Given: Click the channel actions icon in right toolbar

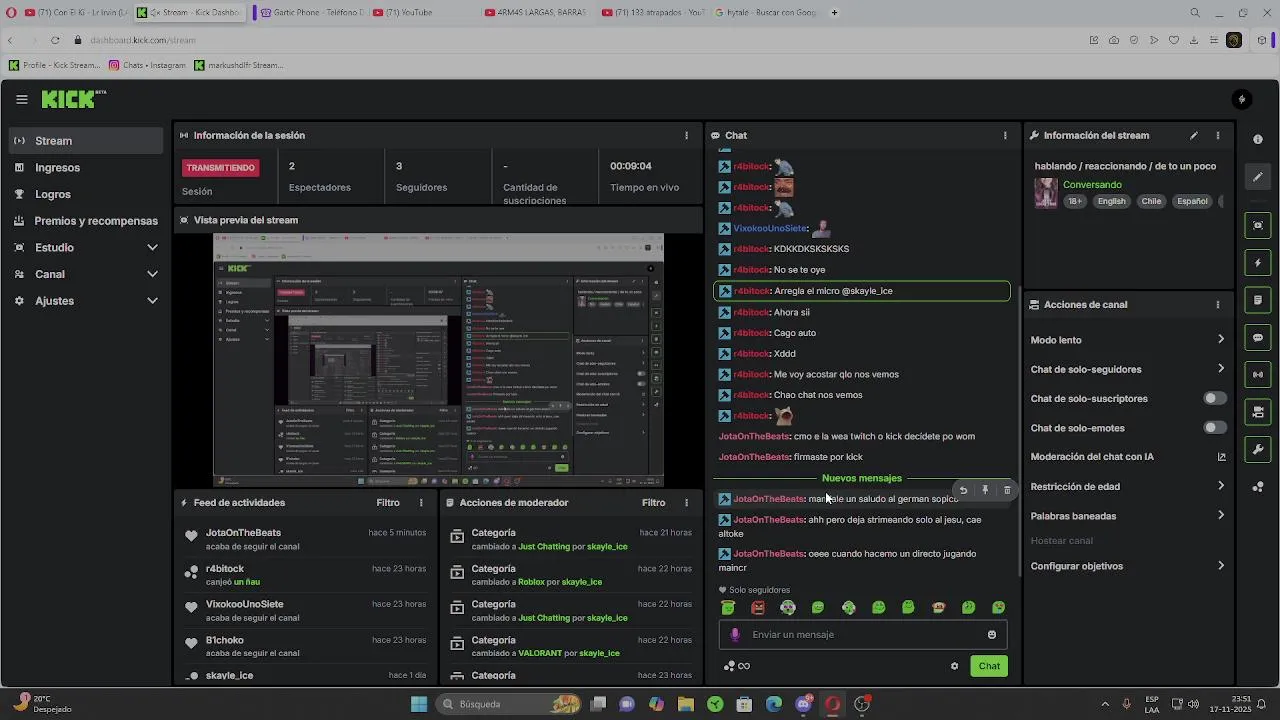Looking at the screenshot, I should 1258,412.
